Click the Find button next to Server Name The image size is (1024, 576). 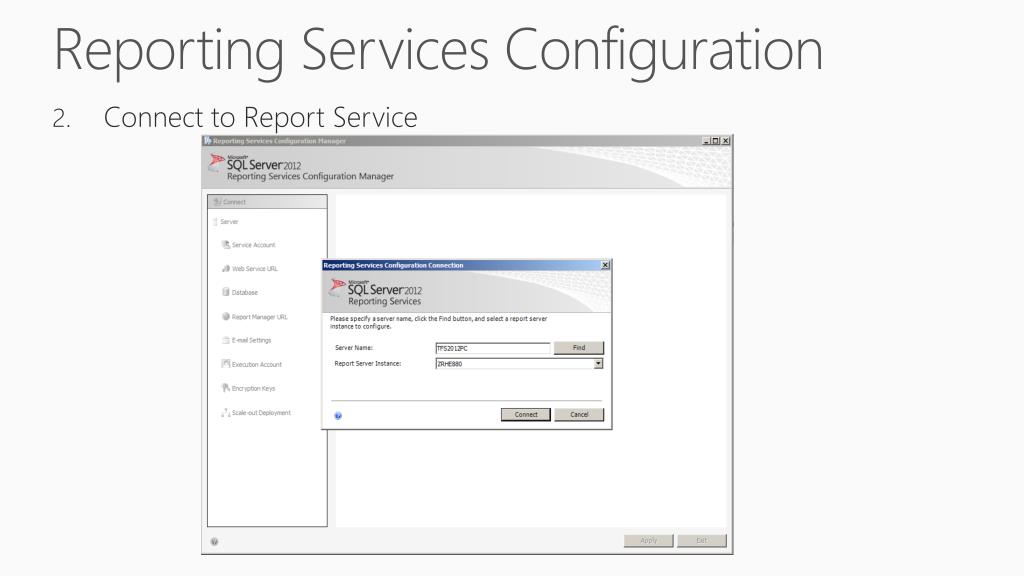(579, 348)
